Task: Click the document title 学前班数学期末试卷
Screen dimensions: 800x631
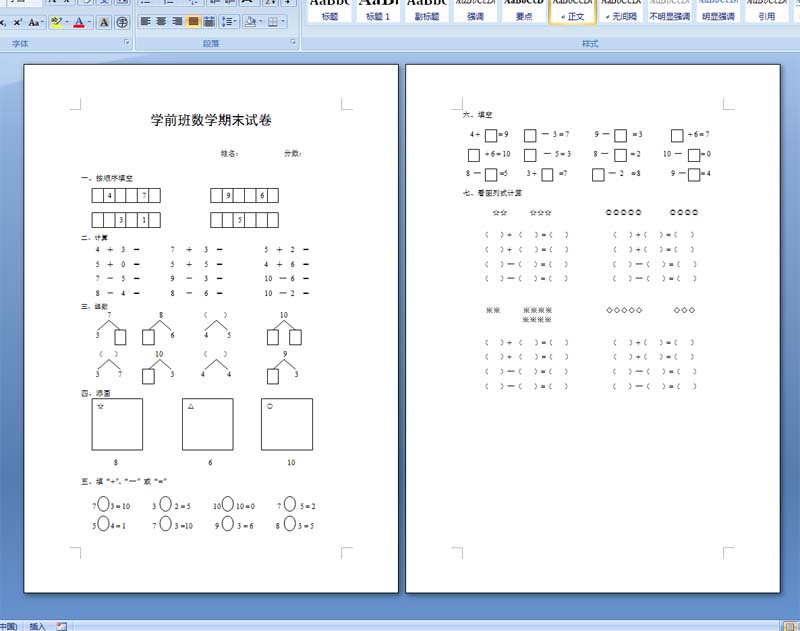Action: click(211, 120)
